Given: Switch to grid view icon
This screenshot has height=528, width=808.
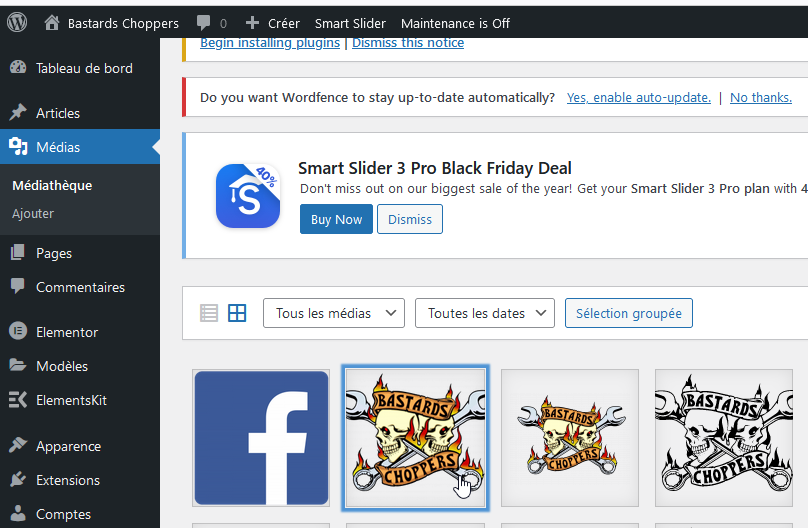Looking at the screenshot, I should [x=237, y=313].
